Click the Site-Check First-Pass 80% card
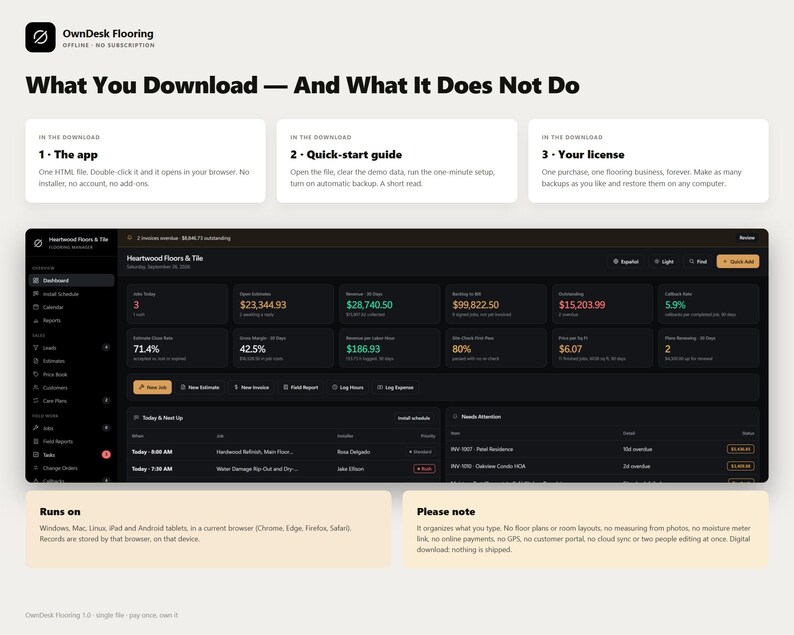 (496, 348)
